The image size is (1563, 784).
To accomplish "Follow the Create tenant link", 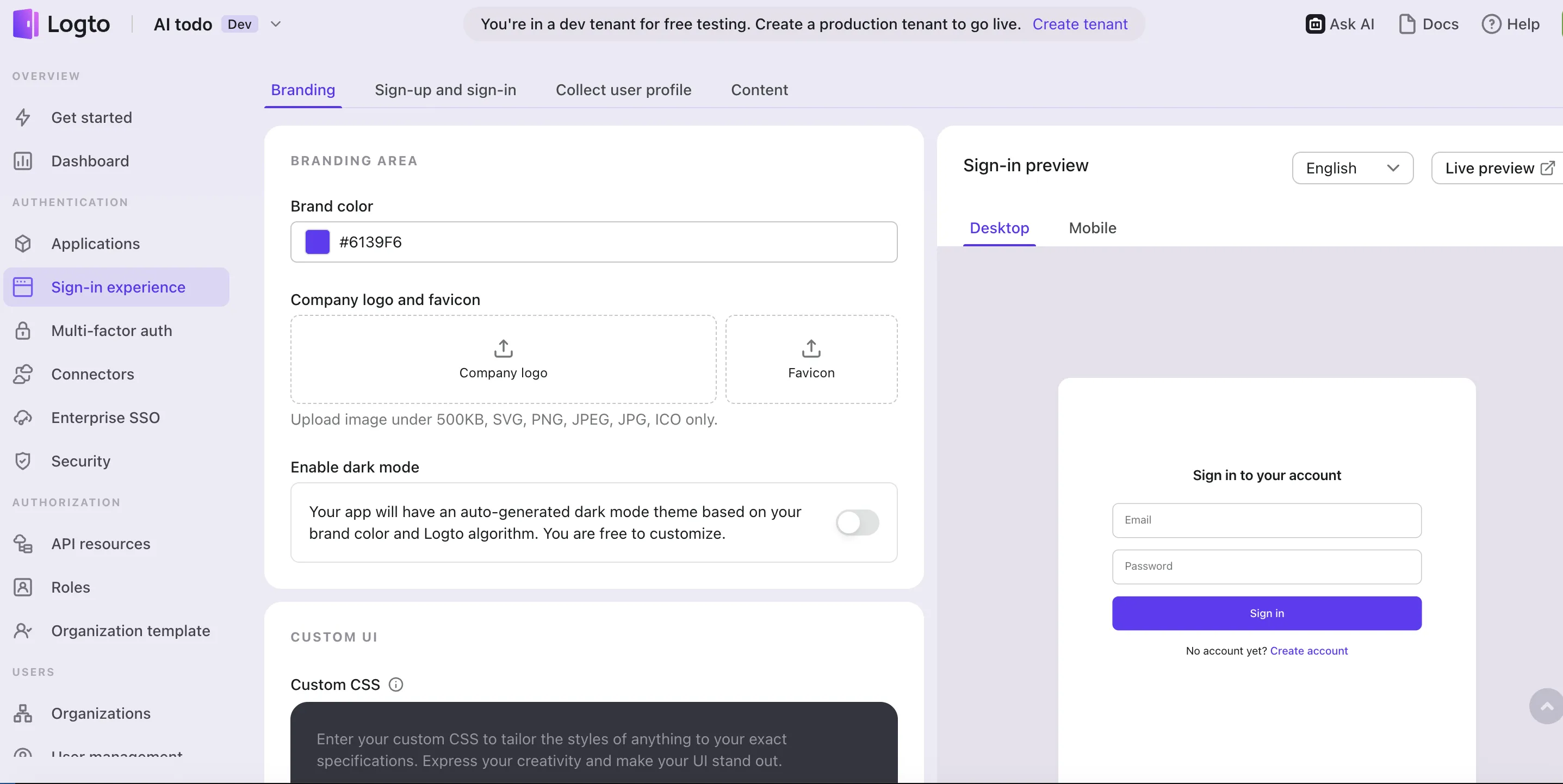I will [x=1080, y=24].
